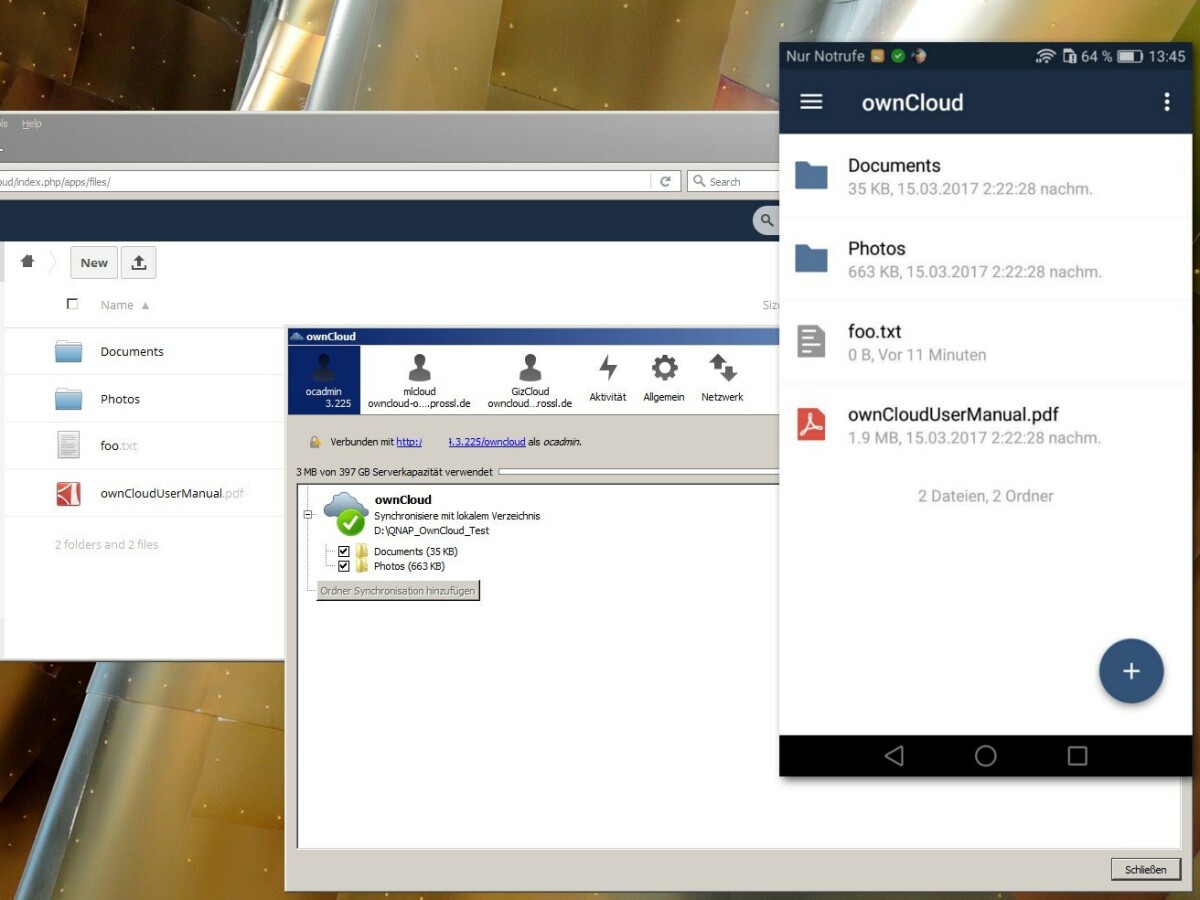Click the upload icon in the web interface

(x=138, y=262)
